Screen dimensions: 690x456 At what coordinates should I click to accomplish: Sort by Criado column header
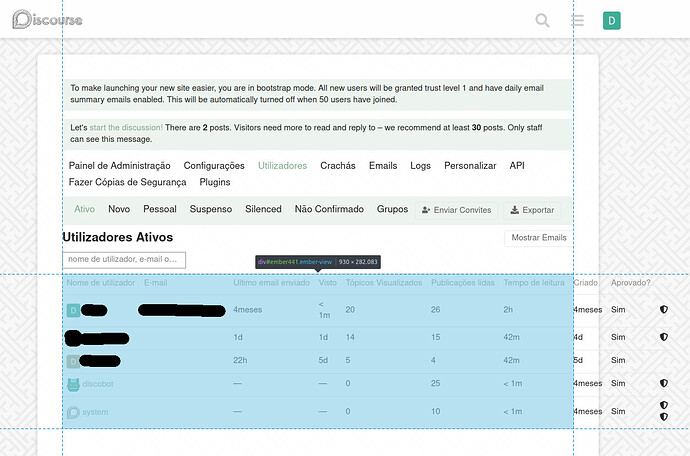click(x=585, y=283)
